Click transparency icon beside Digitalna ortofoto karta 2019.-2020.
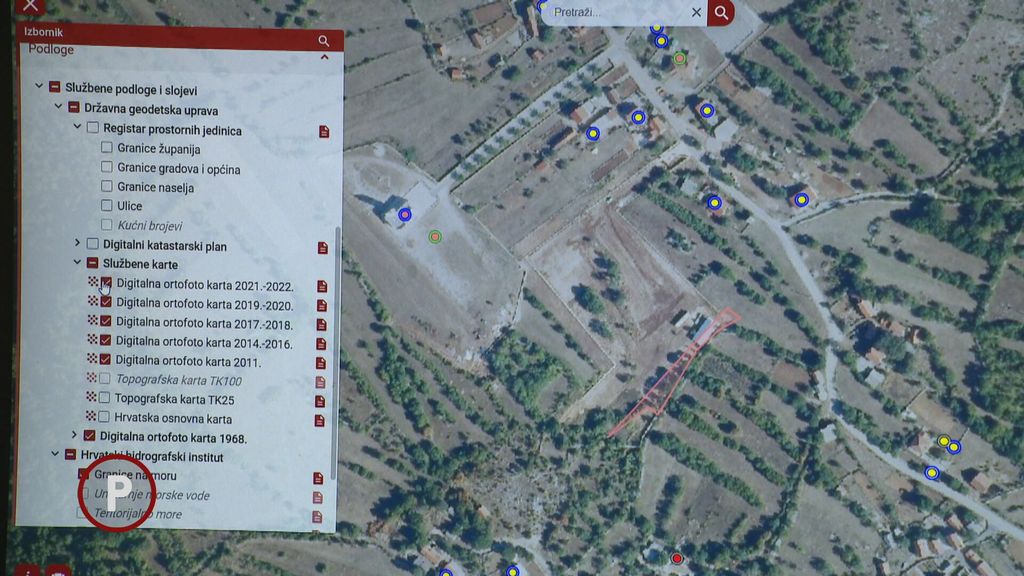 tap(93, 305)
